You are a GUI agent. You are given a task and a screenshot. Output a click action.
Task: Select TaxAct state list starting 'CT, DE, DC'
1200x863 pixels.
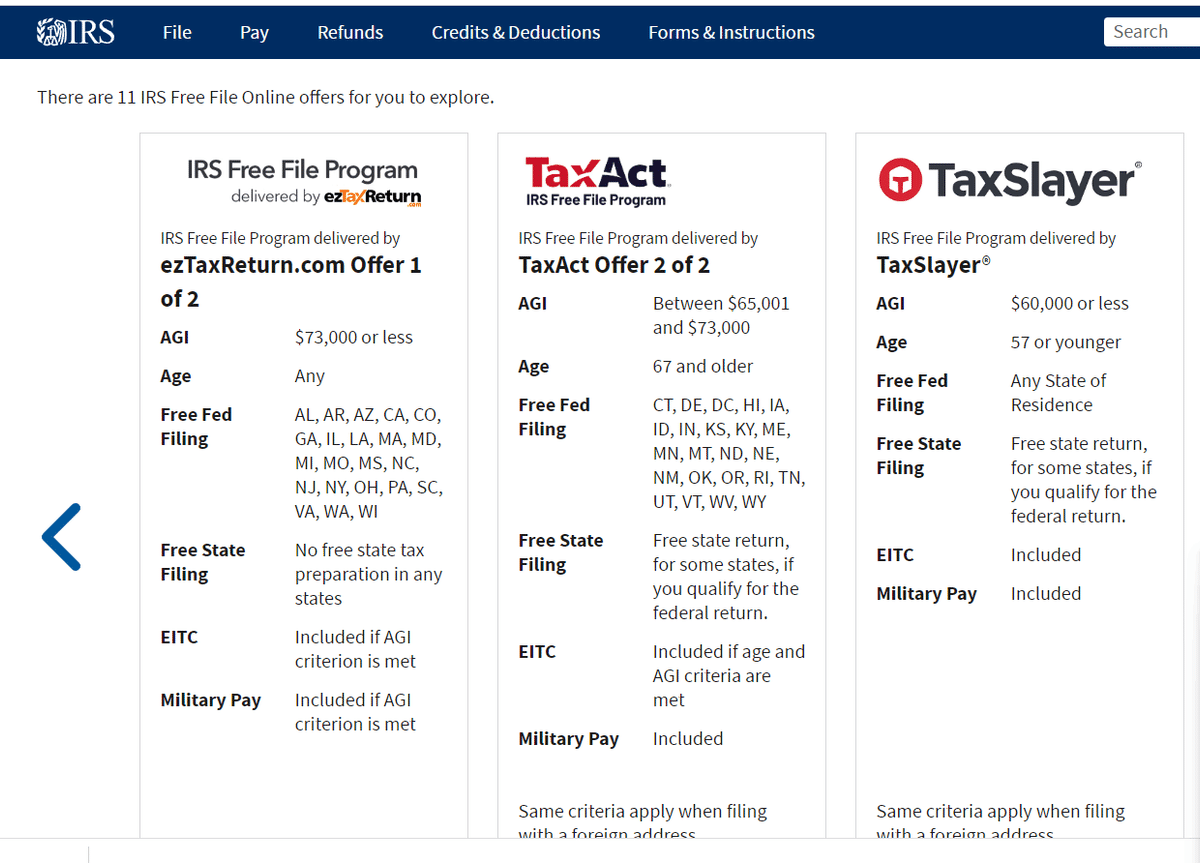tap(729, 453)
